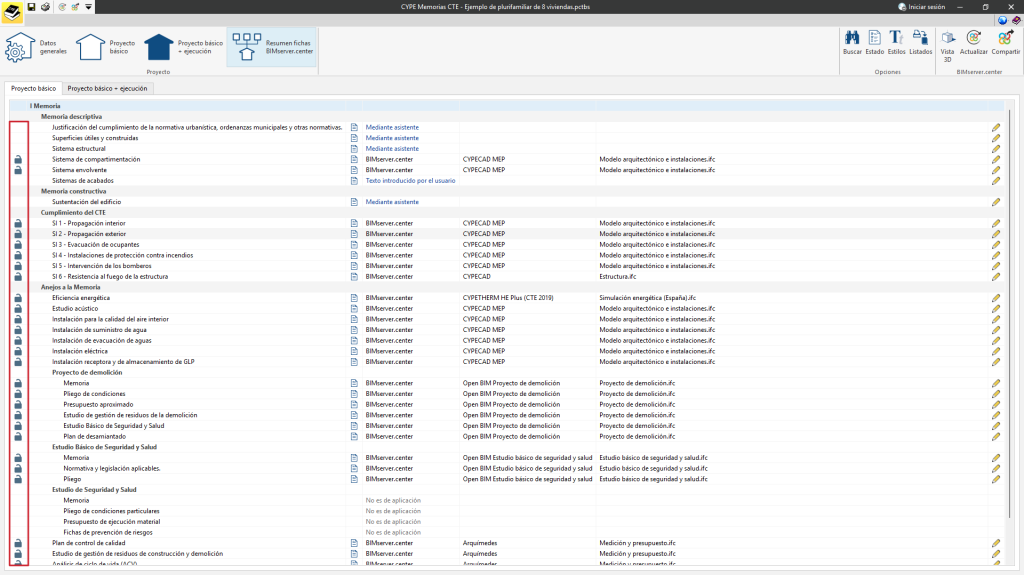The width and height of the screenshot is (1024, 575).
Task: Click Iniciar sesión in title bar
Action: pyautogui.click(x=921, y=7)
